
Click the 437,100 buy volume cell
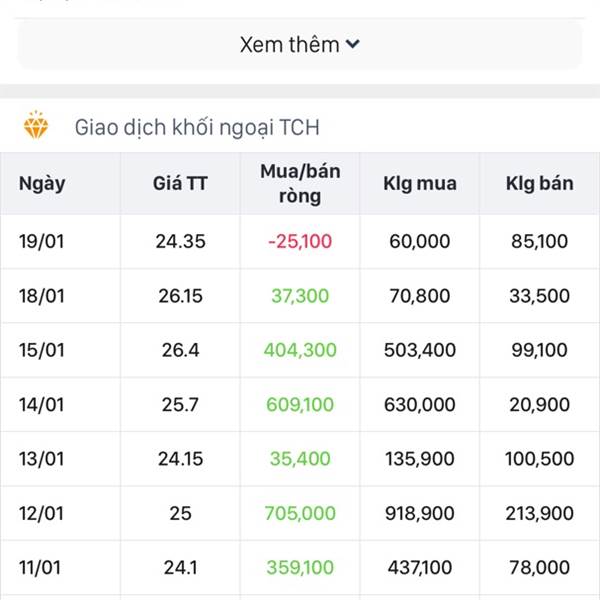420,567
